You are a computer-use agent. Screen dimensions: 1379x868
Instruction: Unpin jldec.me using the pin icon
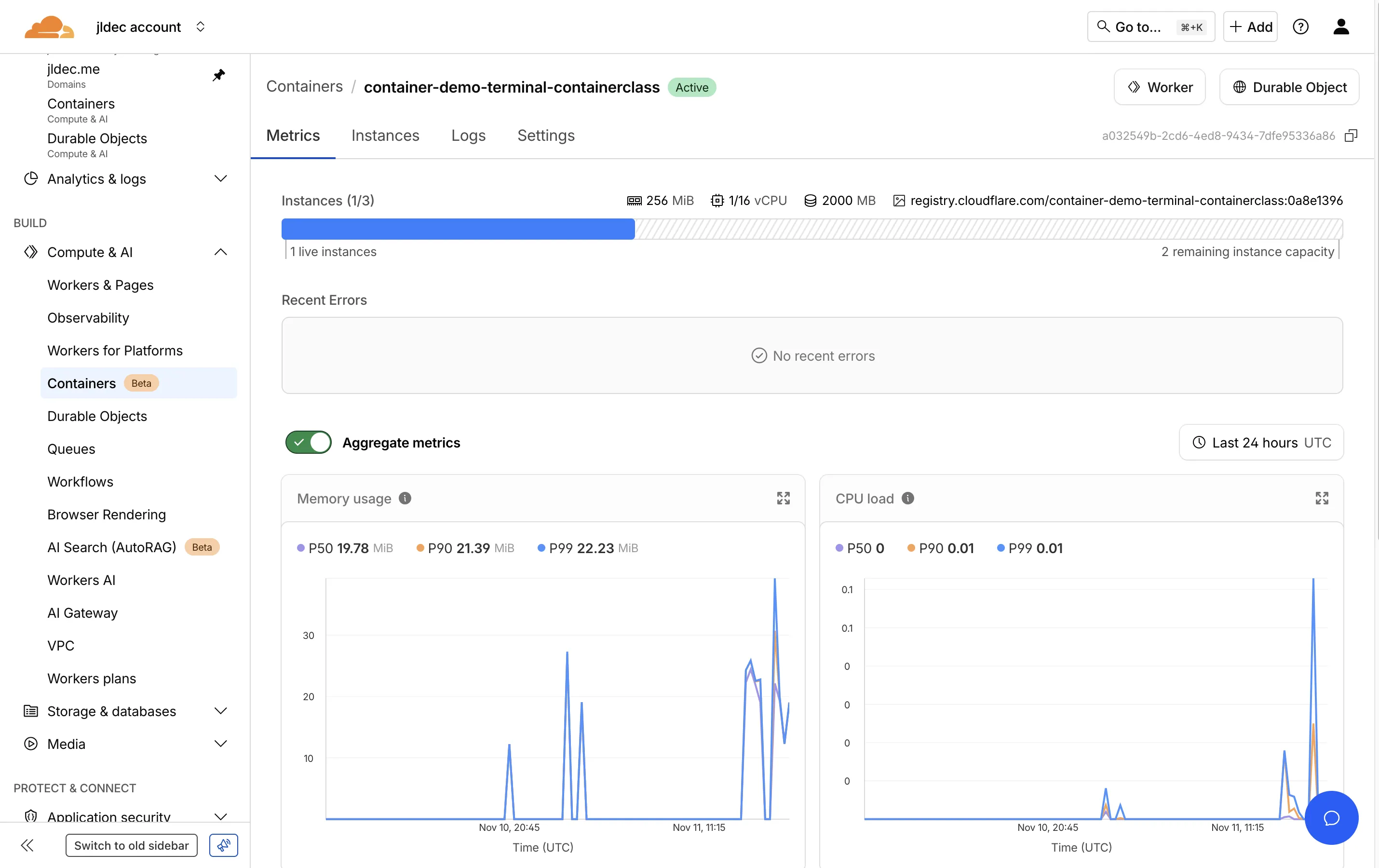219,75
